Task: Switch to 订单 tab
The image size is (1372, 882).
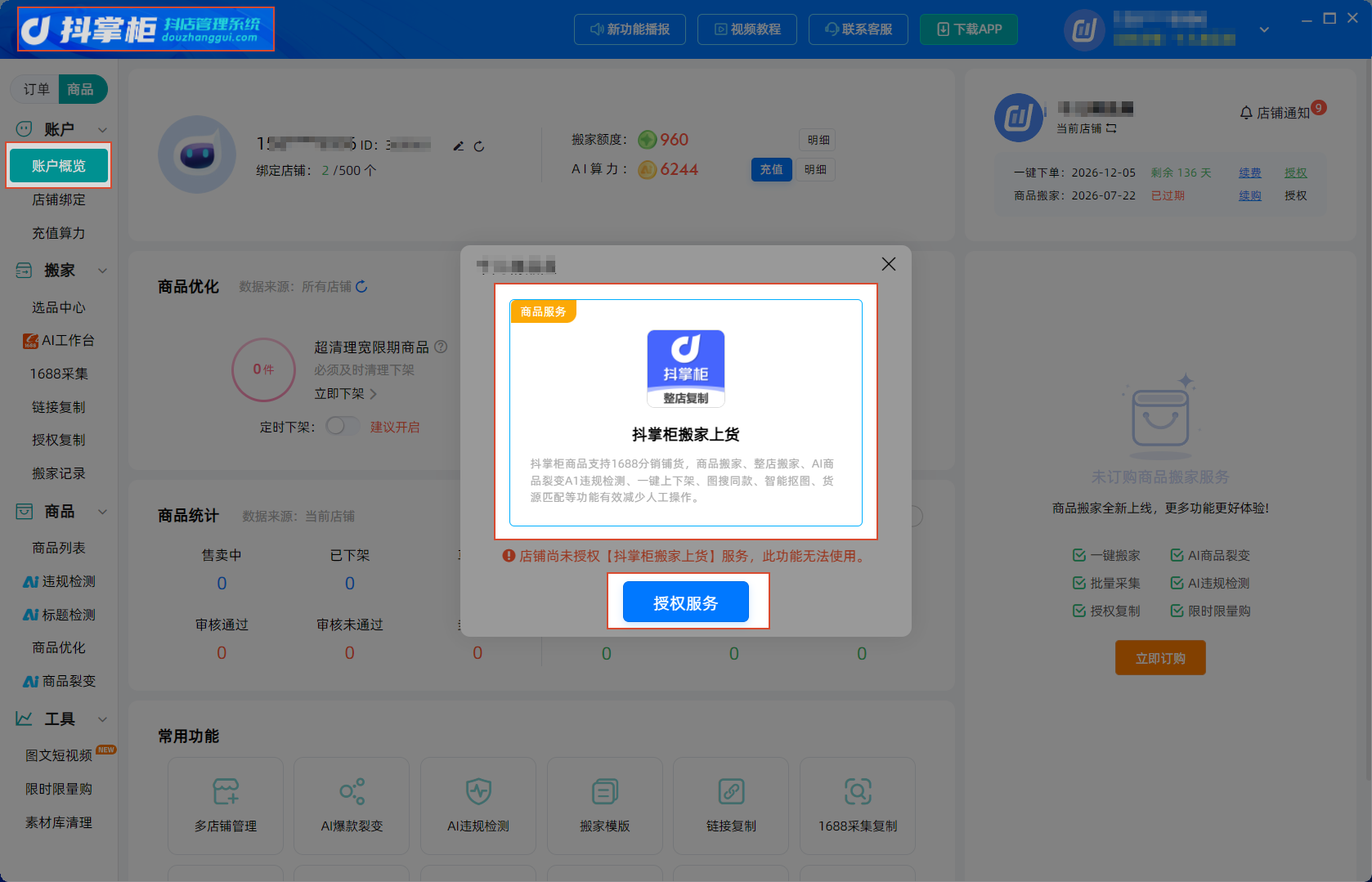Action: (36, 89)
